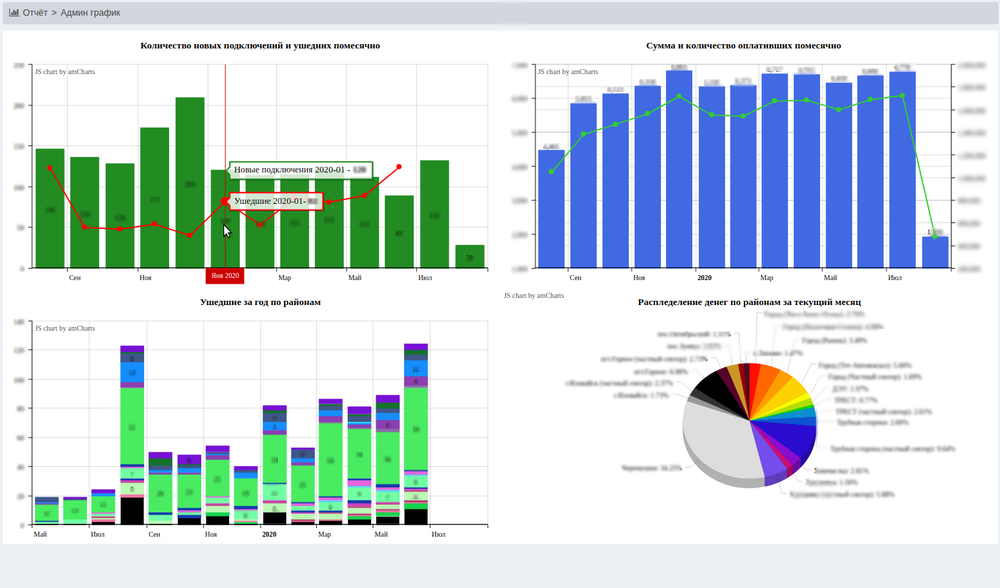Click the leftmost blue bar in payments chart
Screen dimensions: 1000x588
551,210
